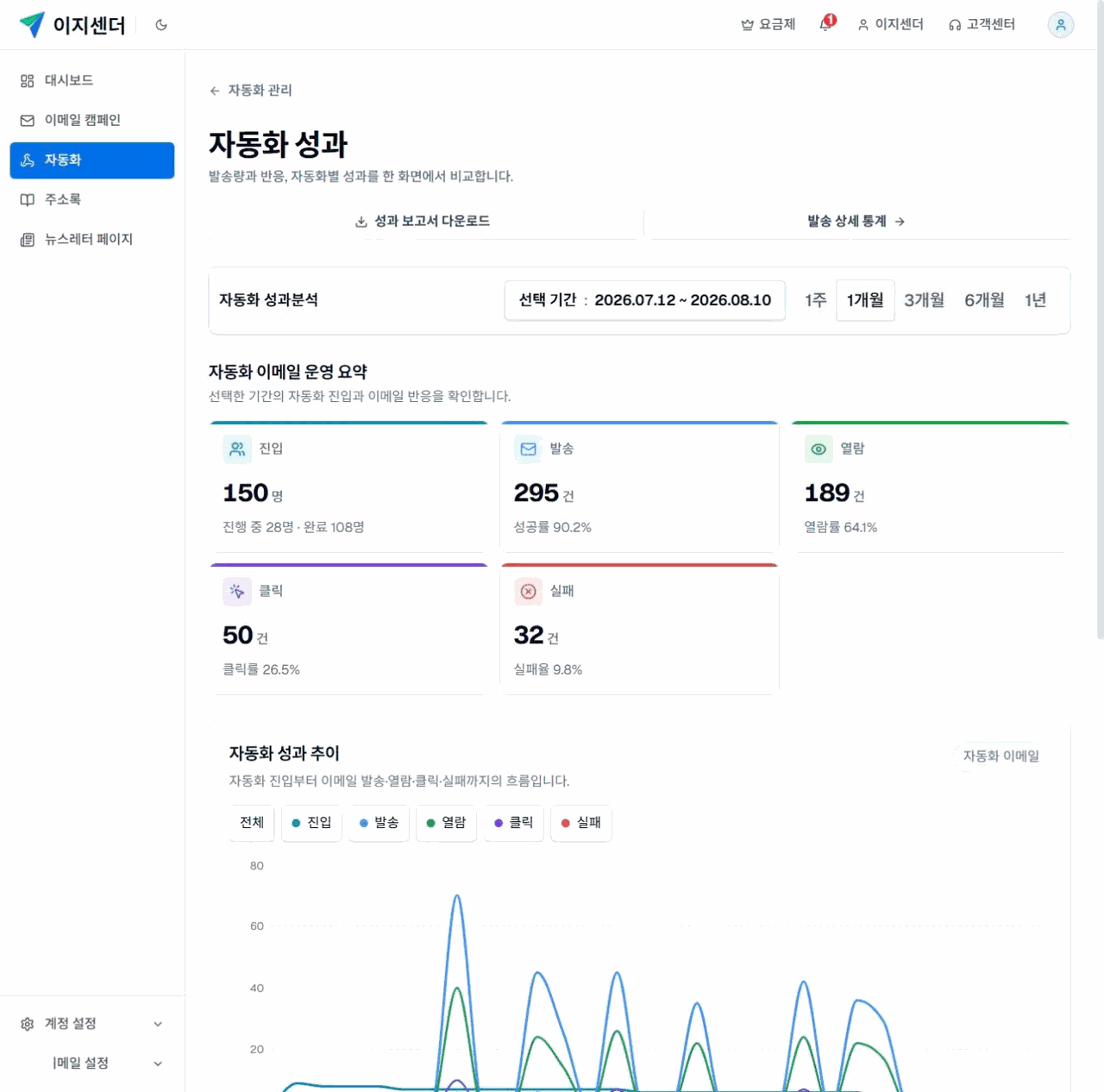Click the 발송 card envelope icon
1104x1092 pixels.
tap(529, 449)
